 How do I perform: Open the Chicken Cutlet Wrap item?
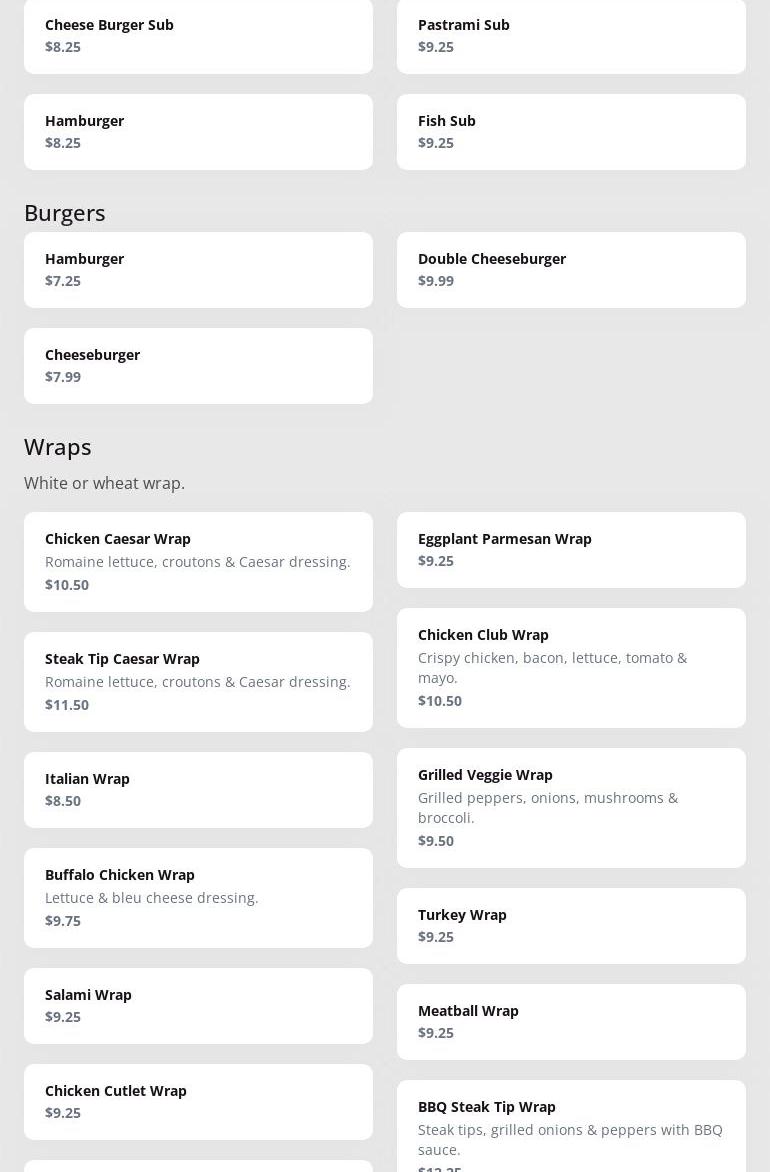pyautogui.click(x=198, y=1102)
